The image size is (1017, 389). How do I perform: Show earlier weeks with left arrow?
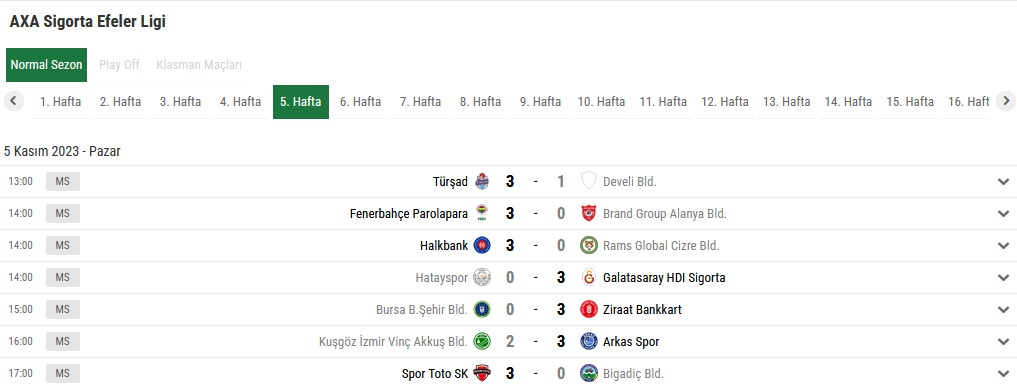(x=13, y=101)
